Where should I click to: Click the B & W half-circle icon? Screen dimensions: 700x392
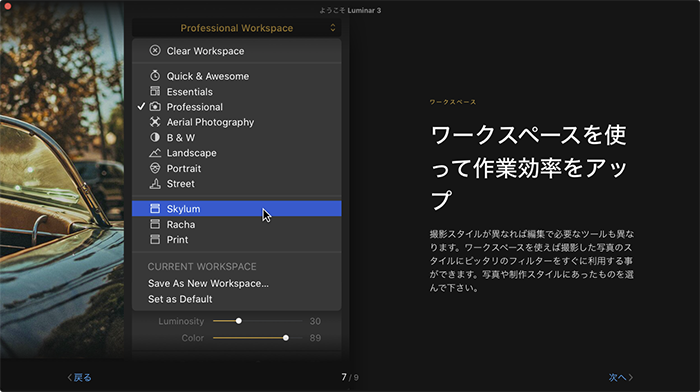[155, 137]
